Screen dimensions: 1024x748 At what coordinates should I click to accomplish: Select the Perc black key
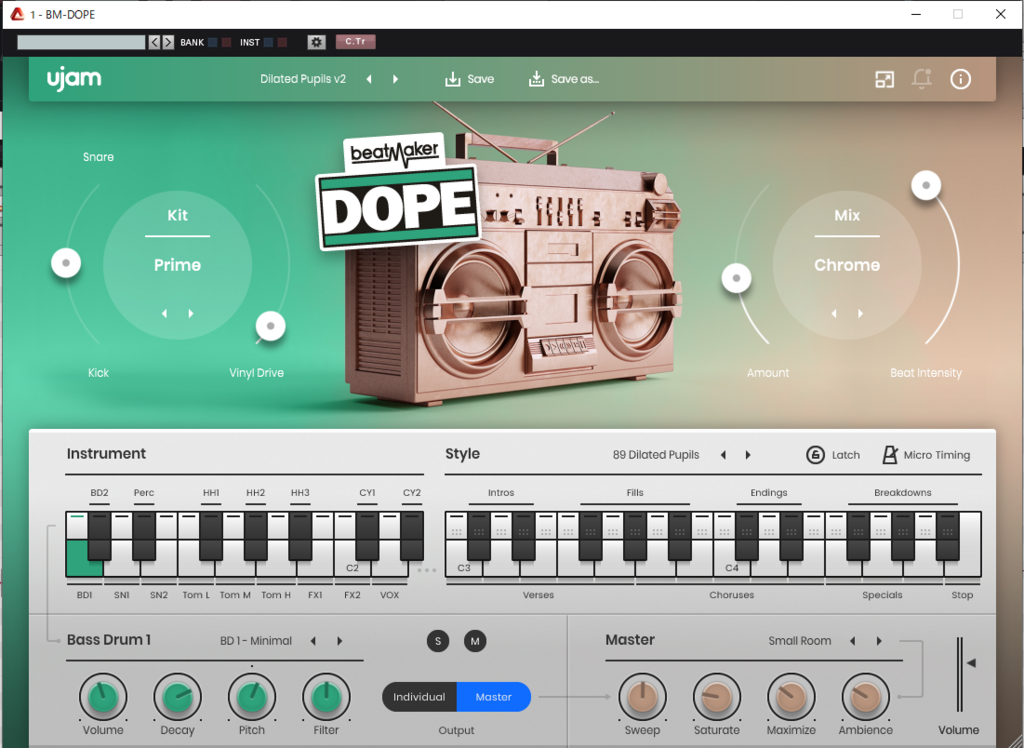click(x=144, y=536)
